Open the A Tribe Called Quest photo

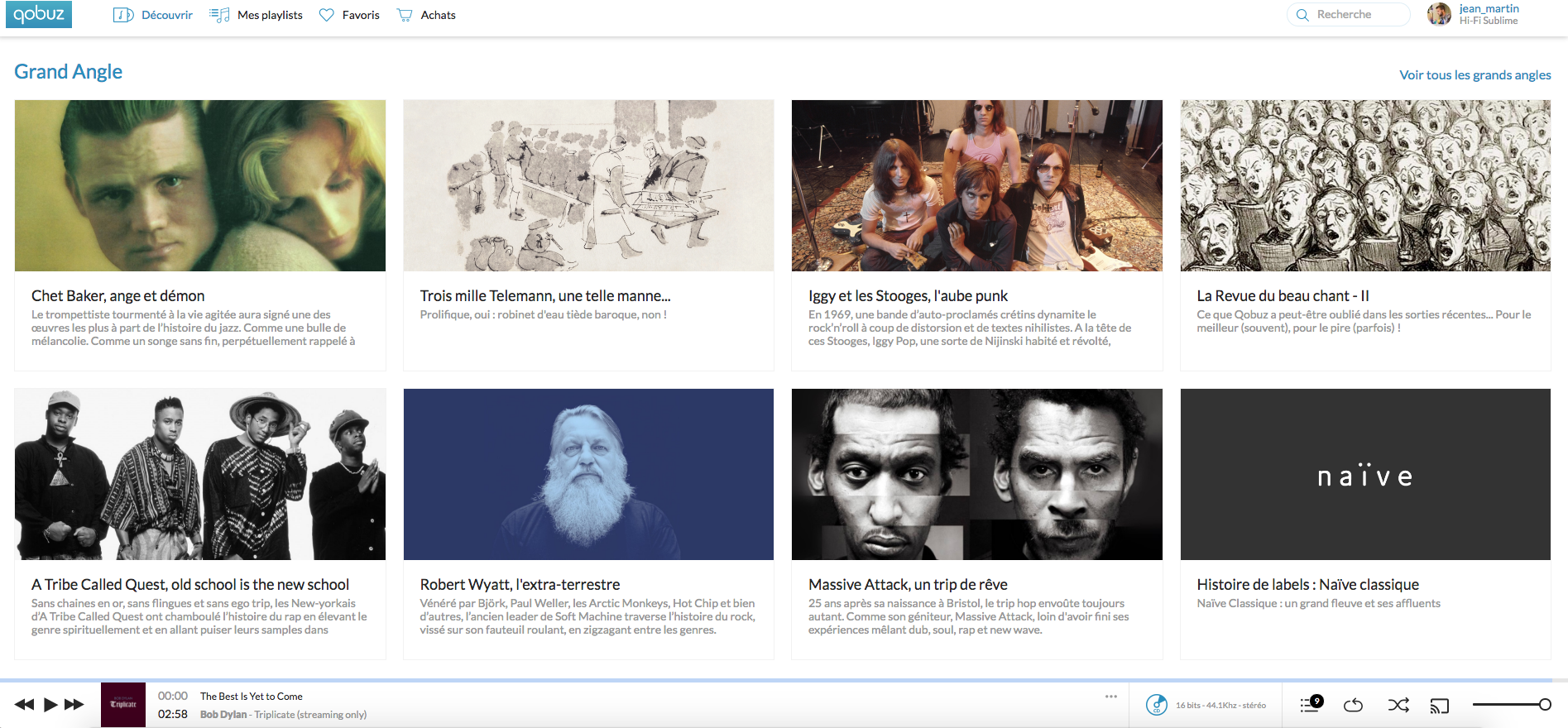[200, 474]
